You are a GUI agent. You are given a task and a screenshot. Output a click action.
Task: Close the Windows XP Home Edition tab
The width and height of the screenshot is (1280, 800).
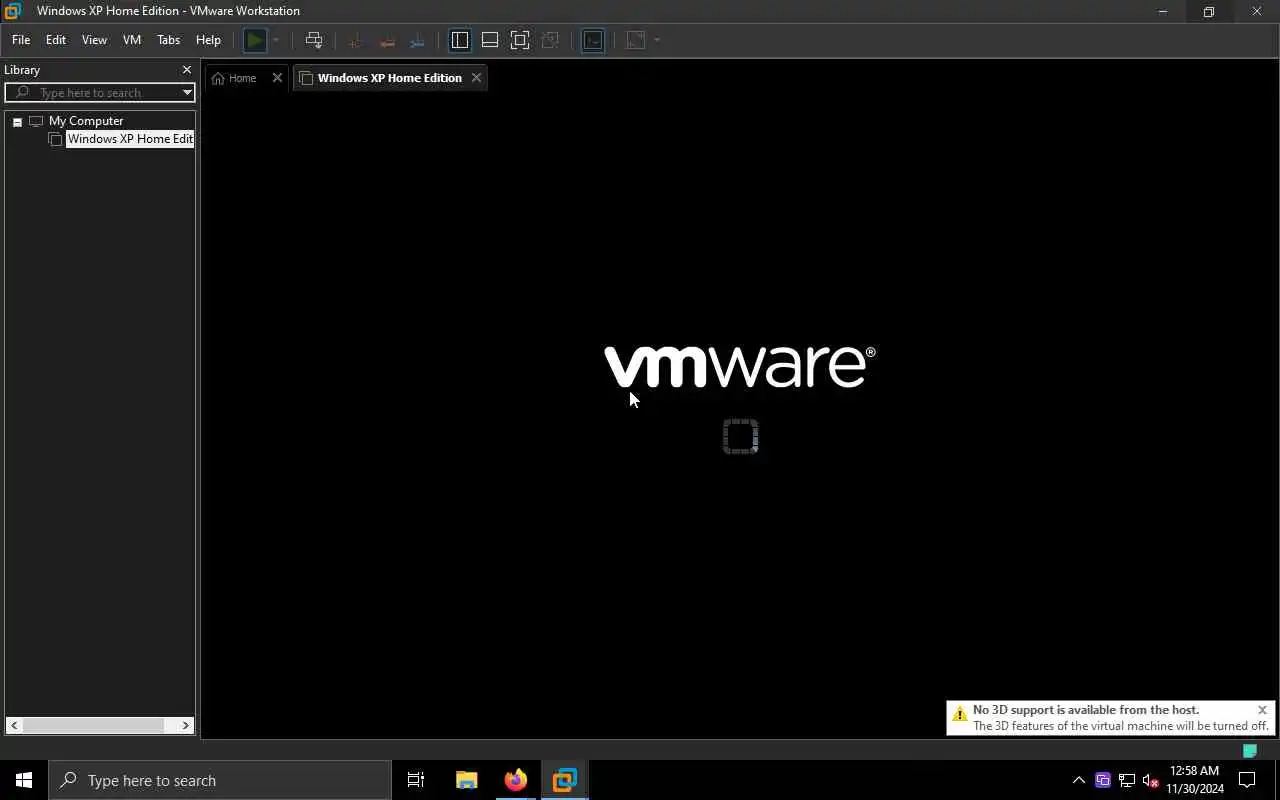point(476,78)
